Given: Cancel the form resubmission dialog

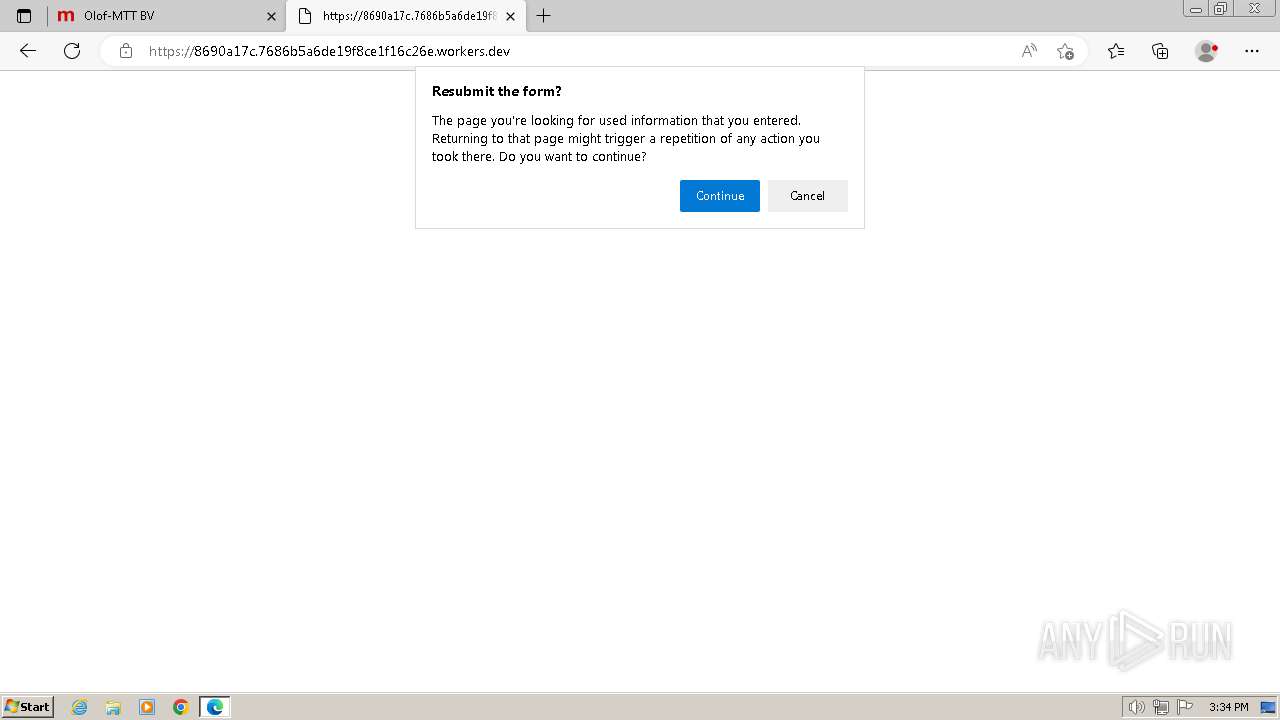Looking at the screenshot, I should 807,196.
